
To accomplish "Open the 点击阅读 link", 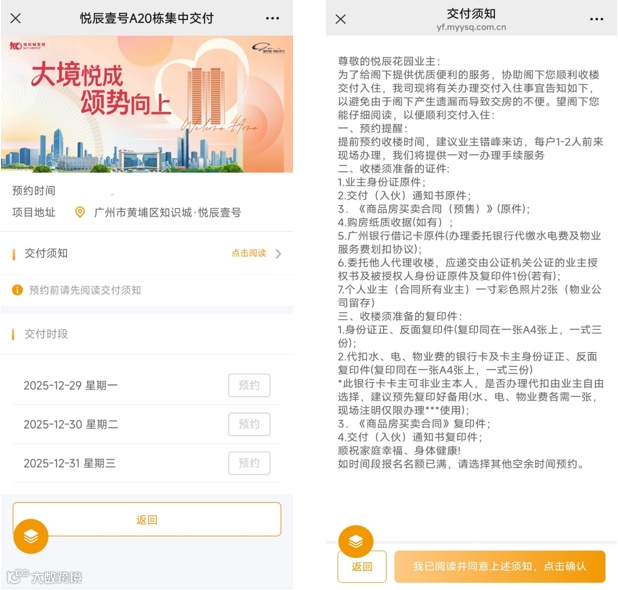I will click(249, 253).
